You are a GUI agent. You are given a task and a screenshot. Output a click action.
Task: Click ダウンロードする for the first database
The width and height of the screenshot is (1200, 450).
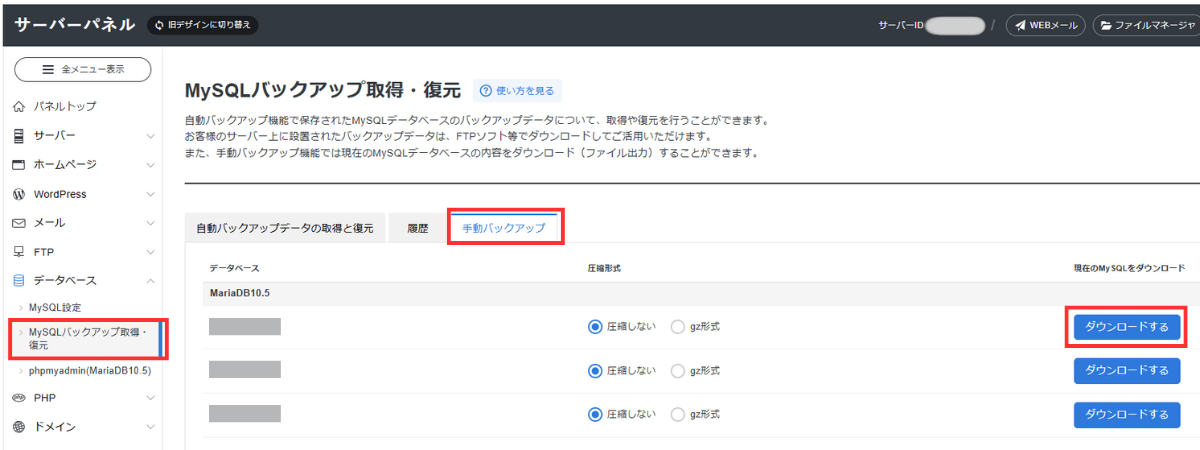pyautogui.click(x=1126, y=327)
